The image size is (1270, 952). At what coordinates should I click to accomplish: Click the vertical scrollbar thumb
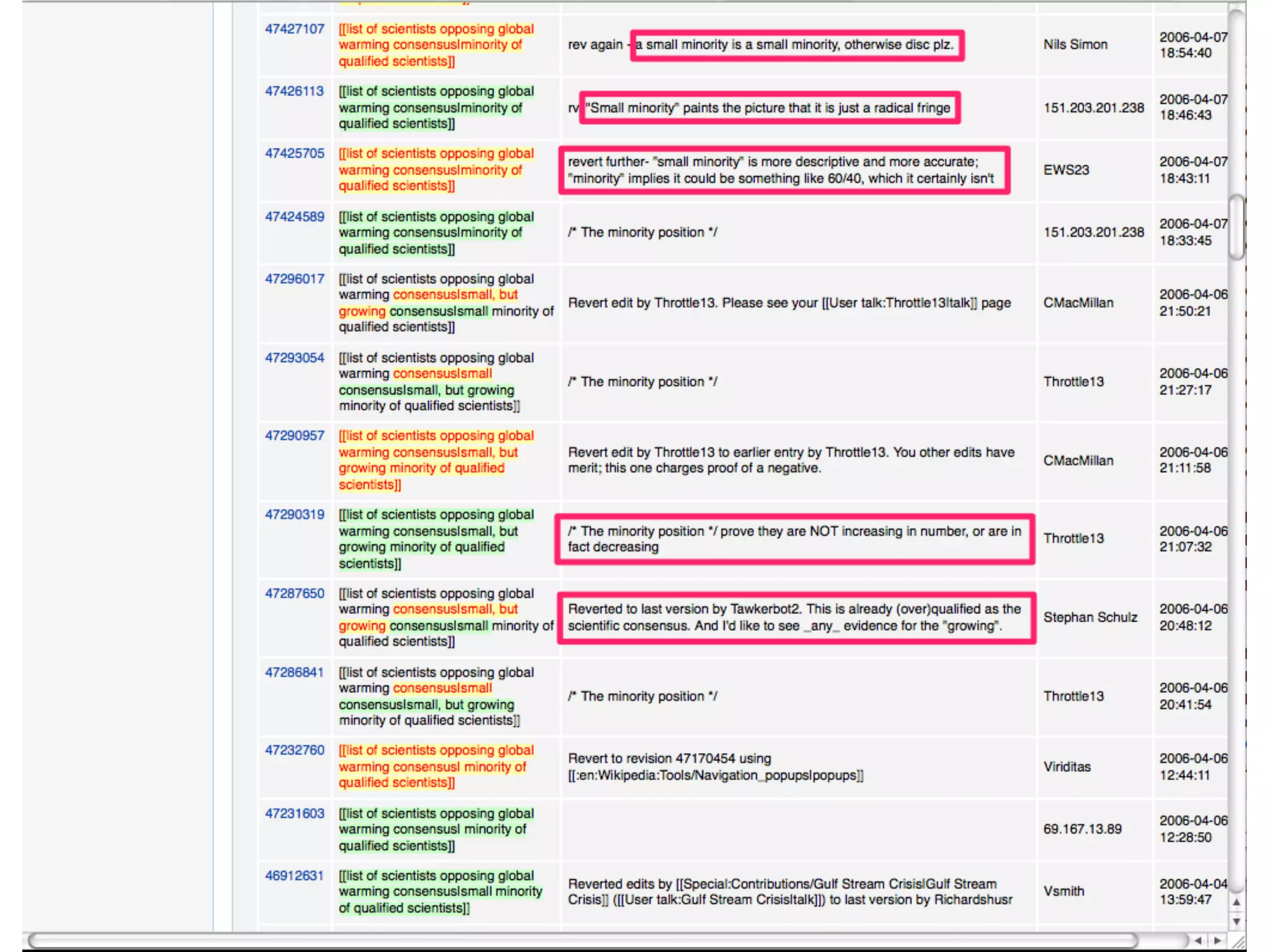[1237, 227]
